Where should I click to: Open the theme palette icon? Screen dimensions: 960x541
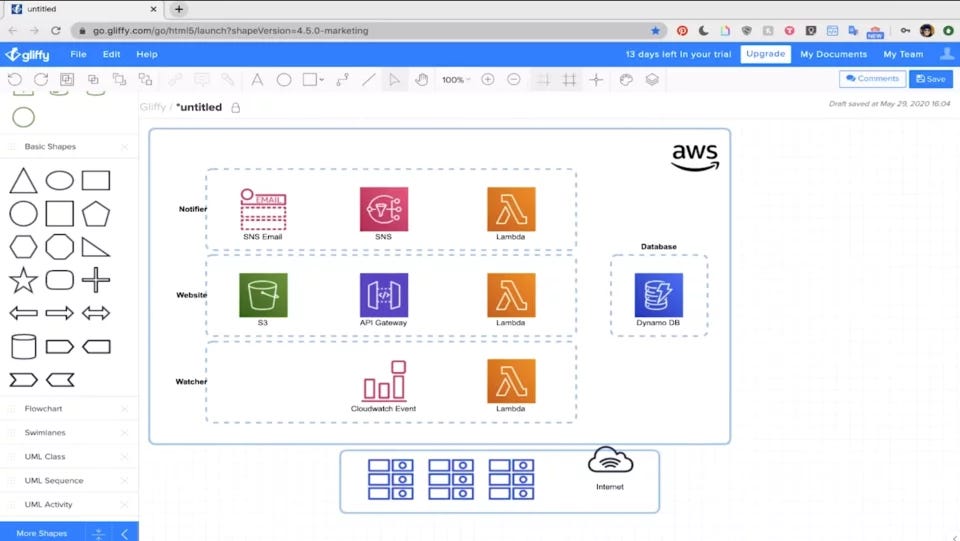[626, 80]
